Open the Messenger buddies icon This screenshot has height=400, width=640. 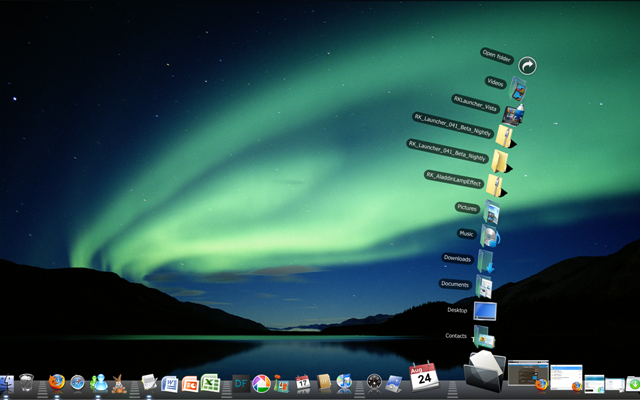[x=99, y=383]
